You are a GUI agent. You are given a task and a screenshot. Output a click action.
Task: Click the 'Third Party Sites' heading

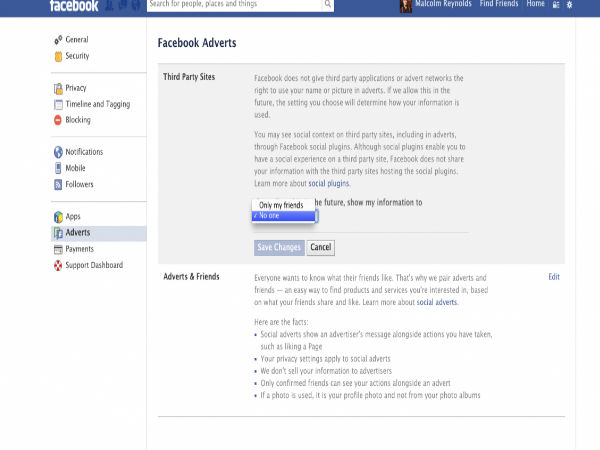click(189, 77)
